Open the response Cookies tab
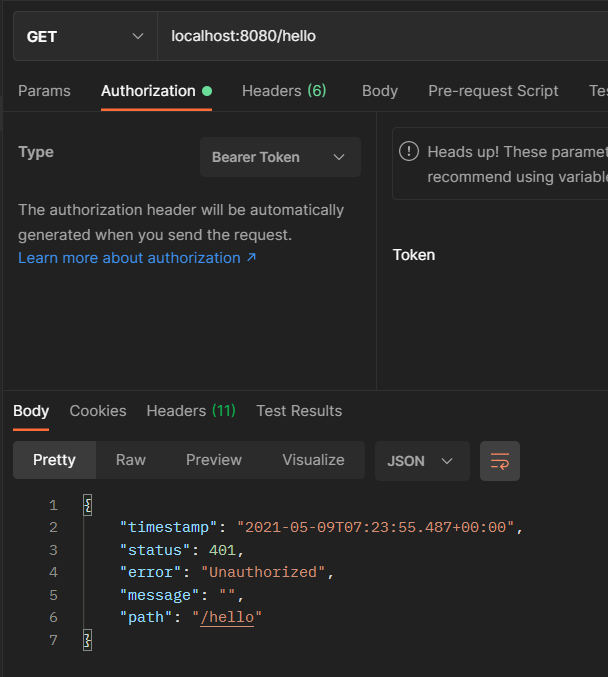608x677 pixels. (x=98, y=411)
